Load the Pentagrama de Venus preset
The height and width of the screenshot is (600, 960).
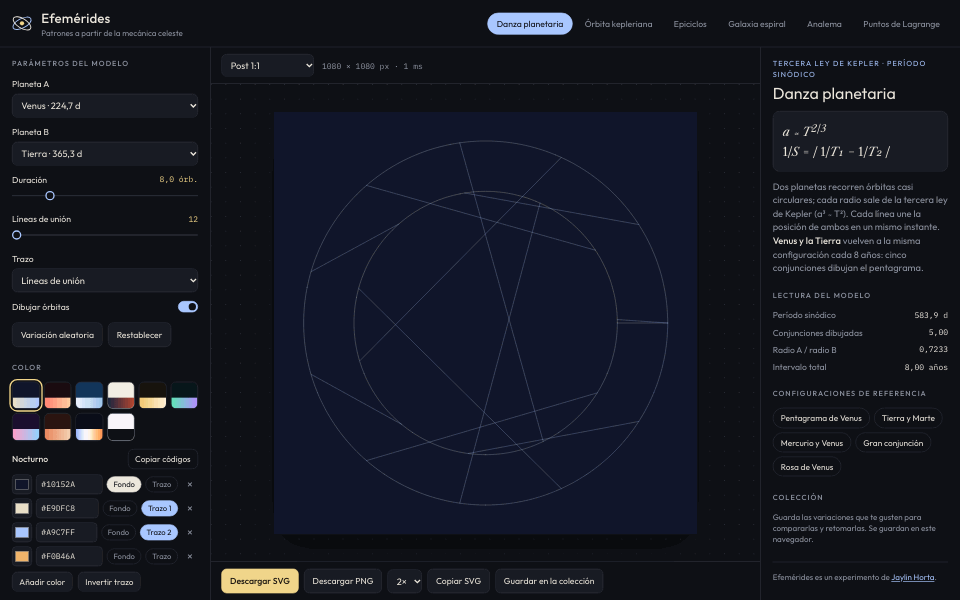[x=821, y=418]
